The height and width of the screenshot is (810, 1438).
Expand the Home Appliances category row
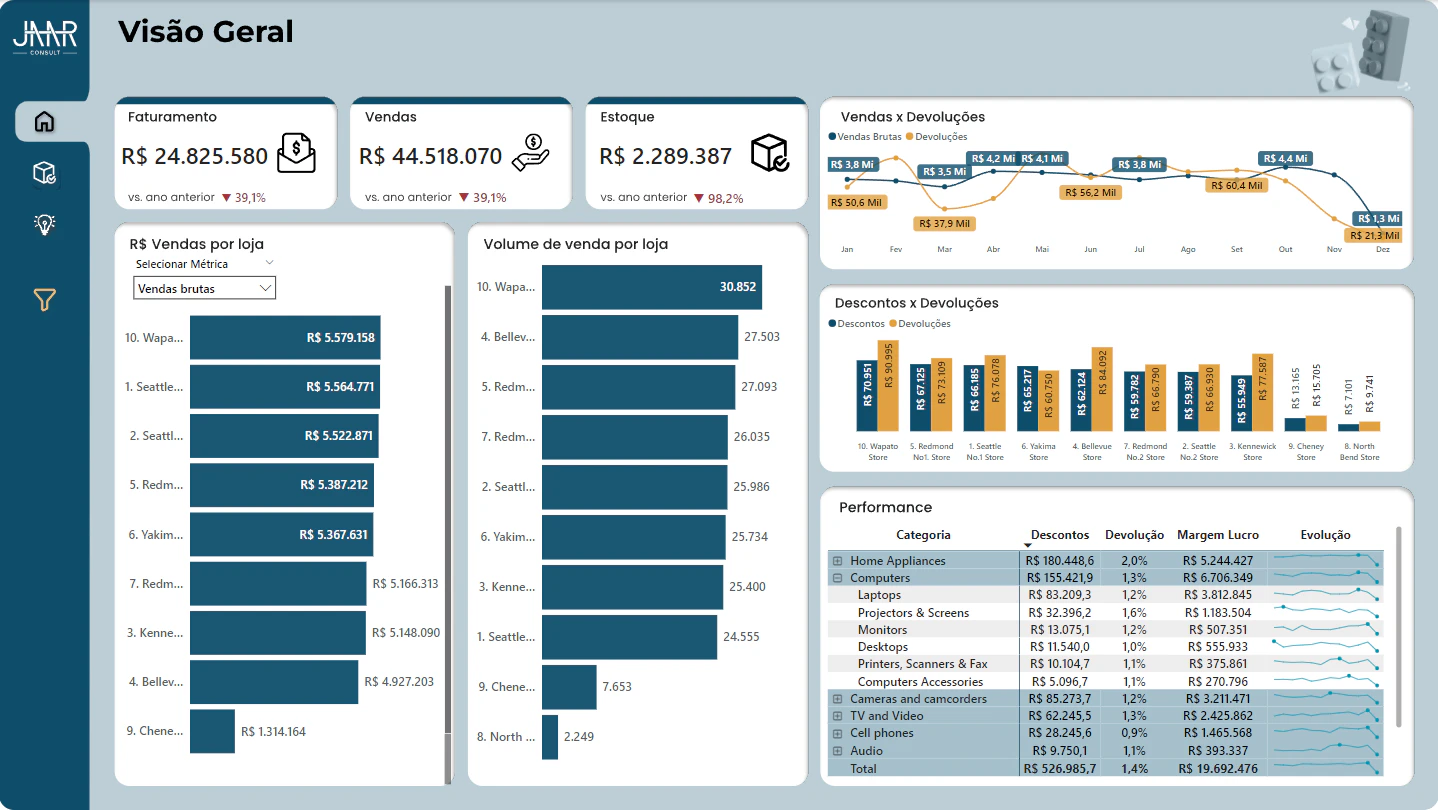(837, 561)
